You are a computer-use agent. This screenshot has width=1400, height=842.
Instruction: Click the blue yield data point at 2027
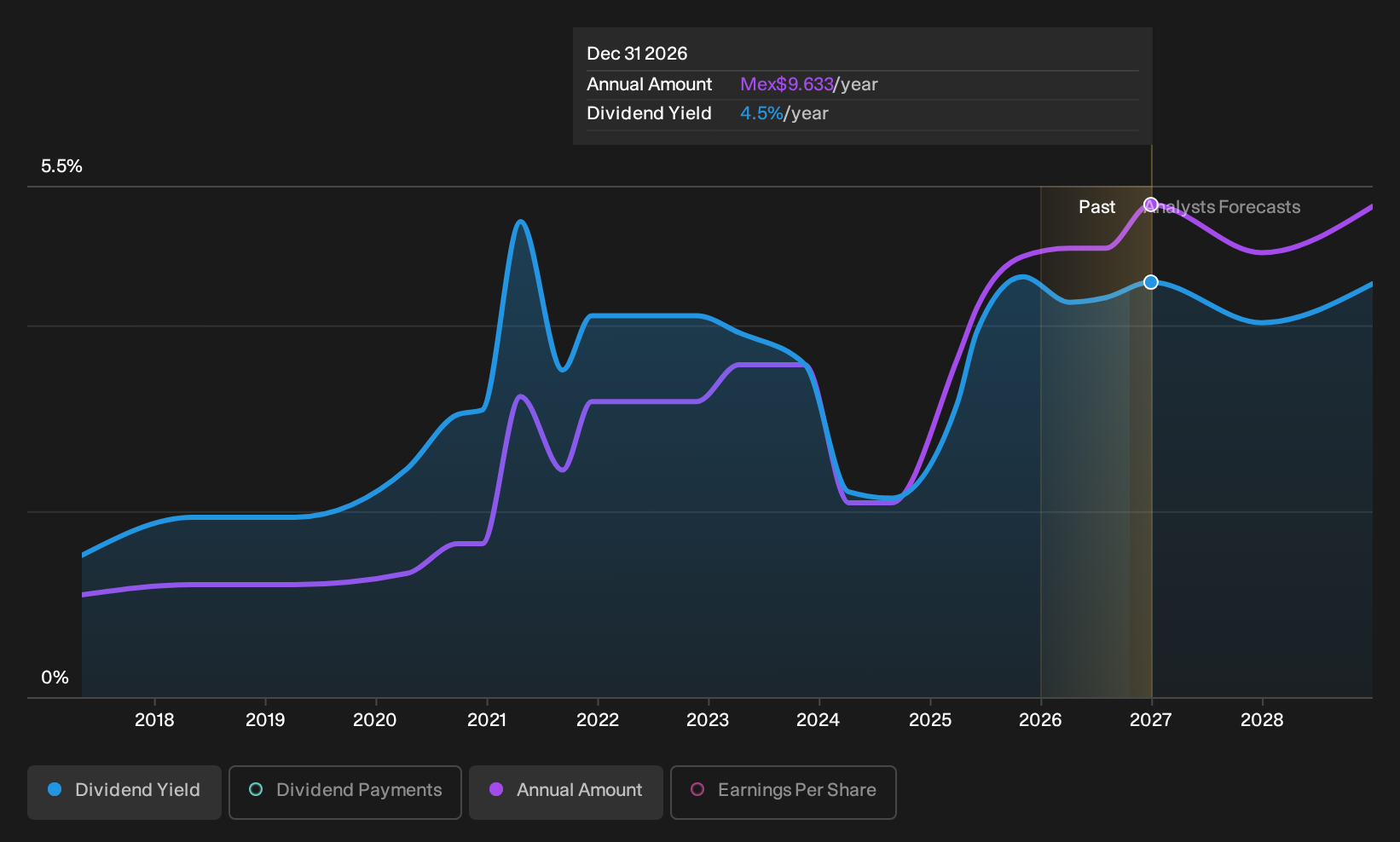(x=1151, y=282)
